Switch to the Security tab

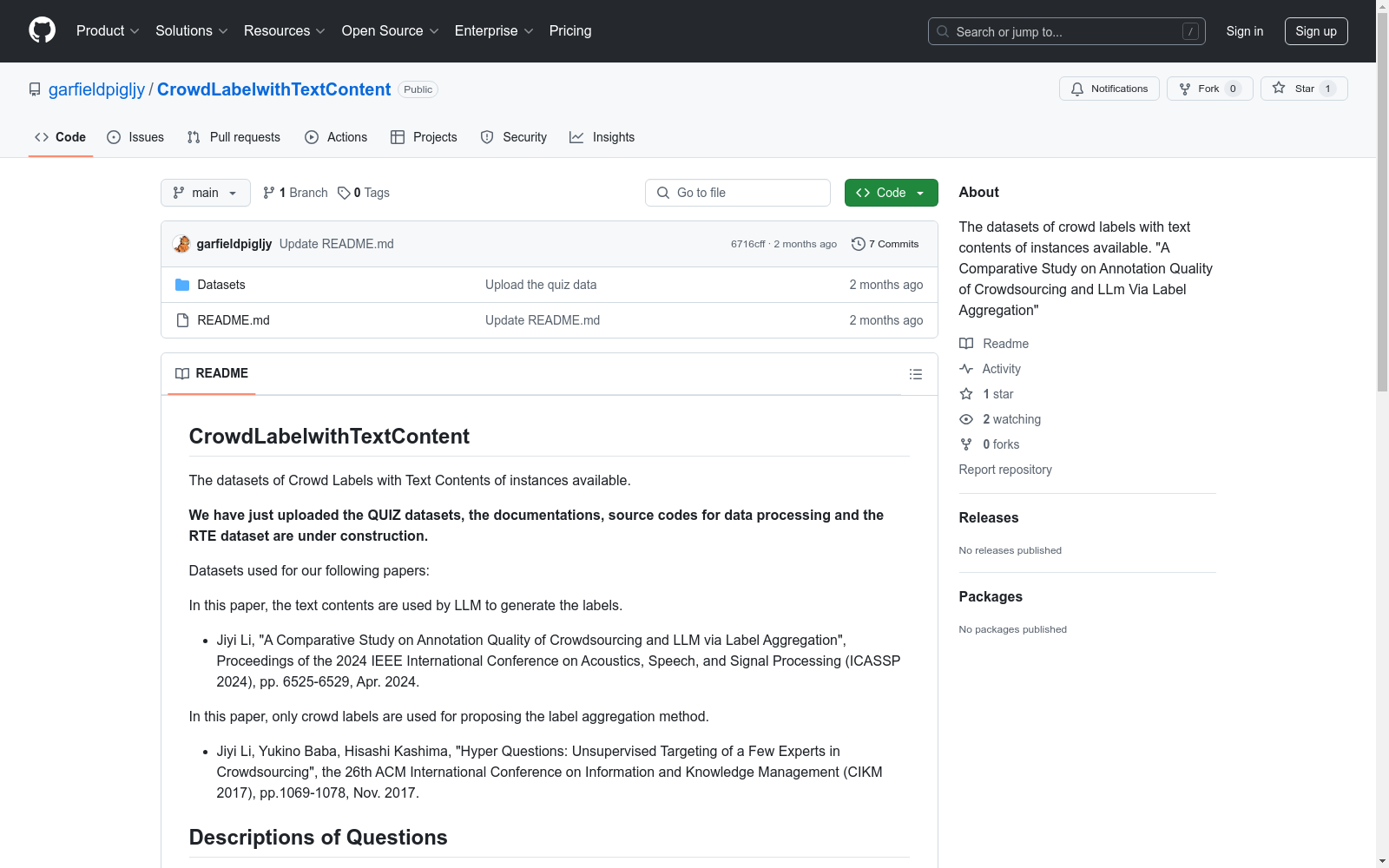click(x=514, y=137)
